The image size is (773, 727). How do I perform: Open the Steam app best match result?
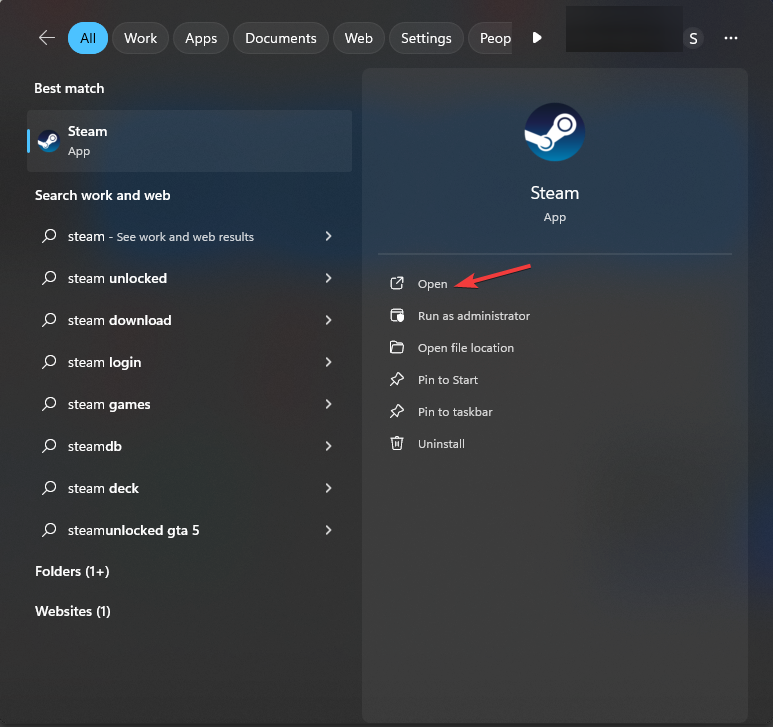coord(190,141)
